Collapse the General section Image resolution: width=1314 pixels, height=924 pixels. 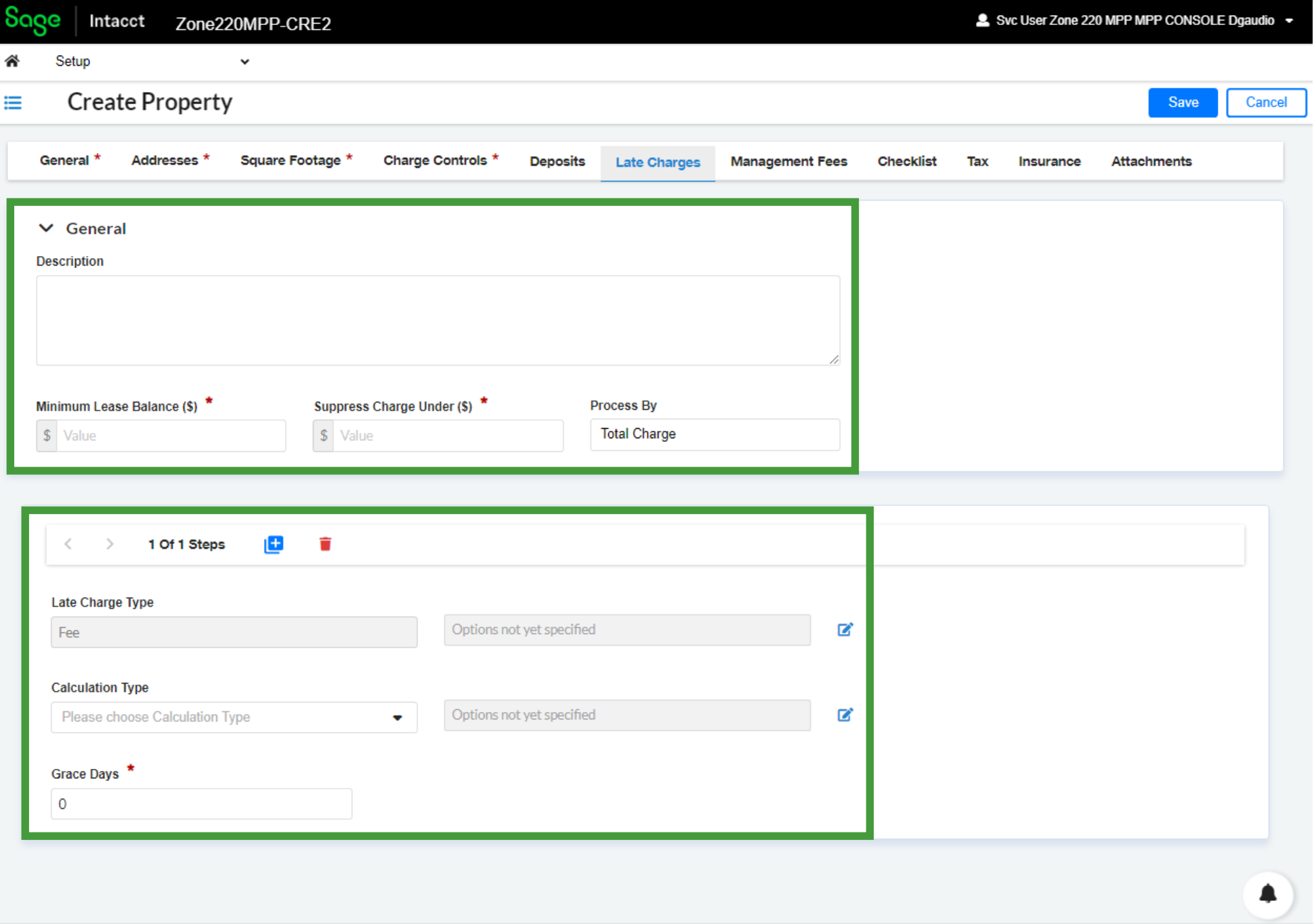(46, 228)
